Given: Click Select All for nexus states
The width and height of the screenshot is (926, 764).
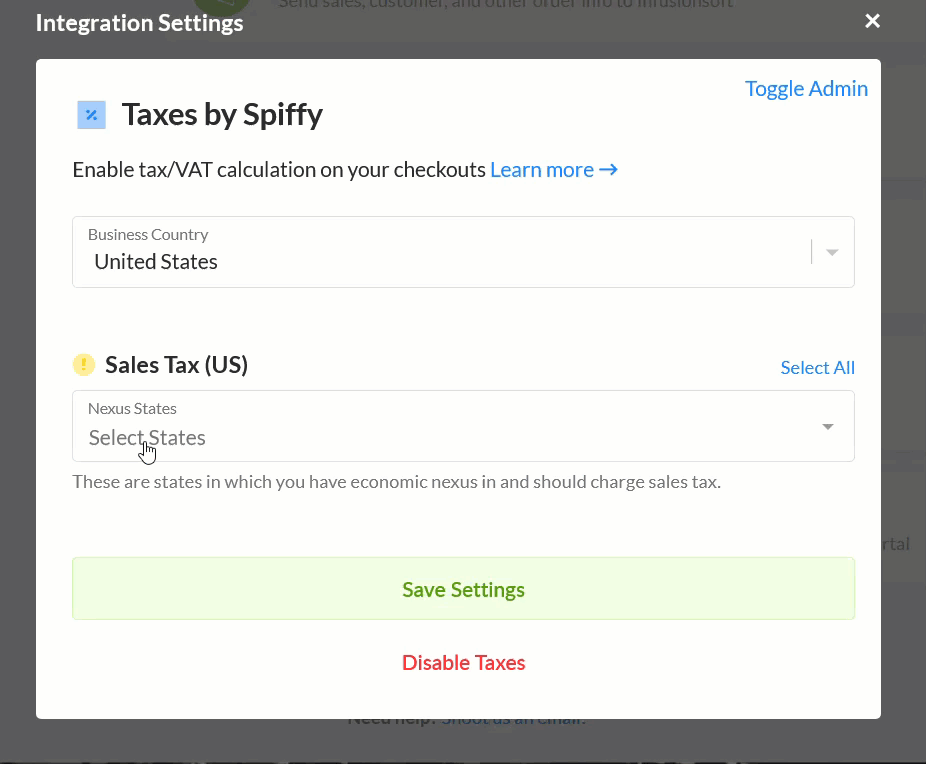Looking at the screenshot, I should [817, 367].
